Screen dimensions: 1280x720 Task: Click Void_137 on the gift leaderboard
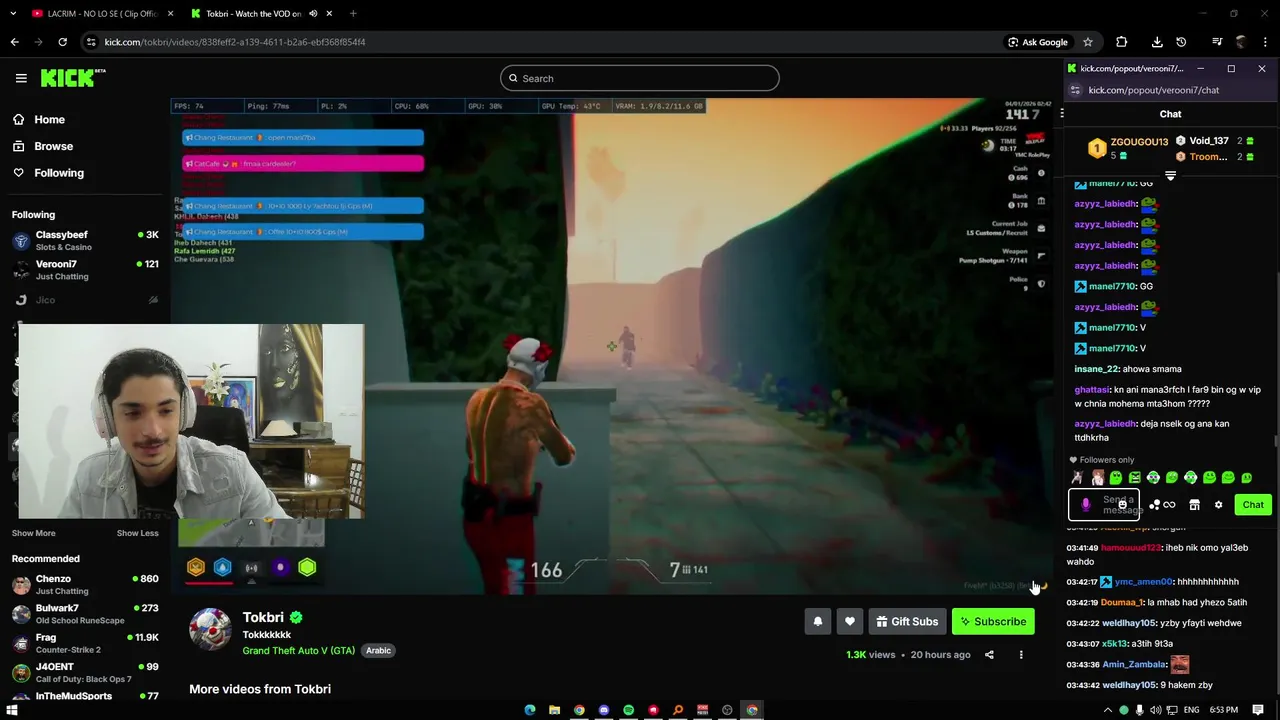pos(1209,141)
